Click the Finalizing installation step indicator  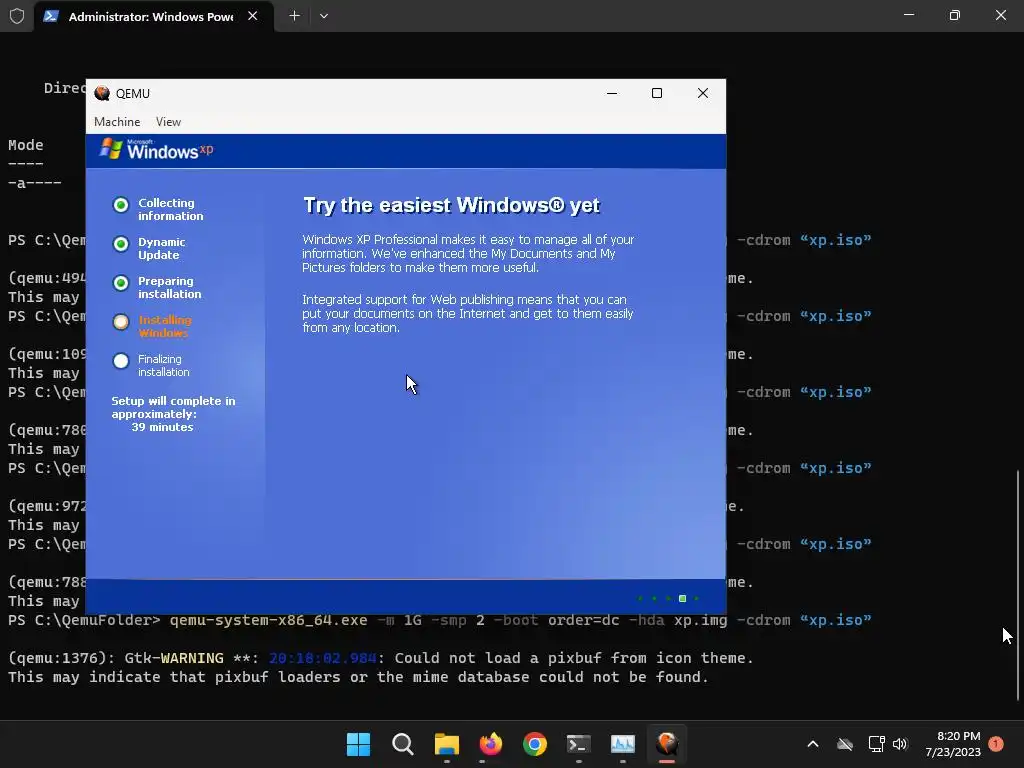tap(121, 361)
